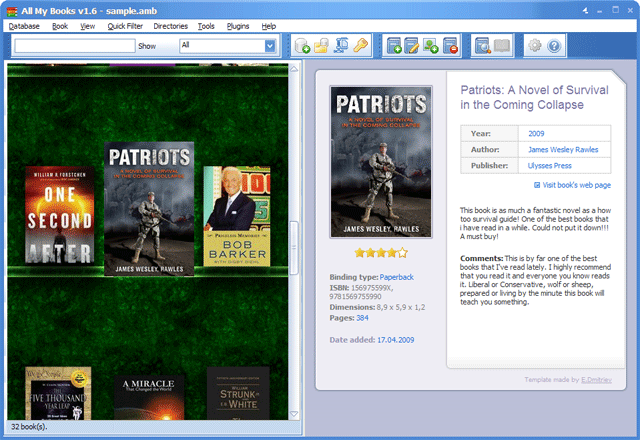Open the Directories menu
Viewport: 640px width, 440px height.
coord(170,26)
